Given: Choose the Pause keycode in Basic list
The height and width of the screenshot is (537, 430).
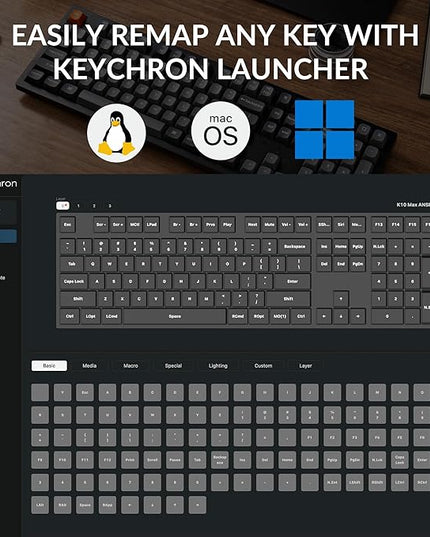Looking at the screenshot, I should [175, 460].
